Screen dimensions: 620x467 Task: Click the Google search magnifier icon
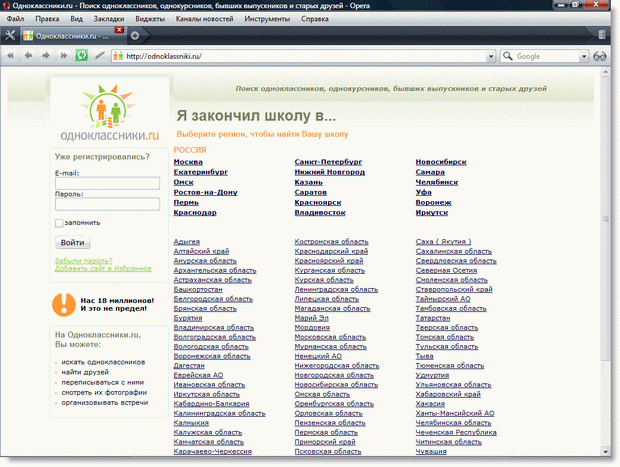coord(507,56)
